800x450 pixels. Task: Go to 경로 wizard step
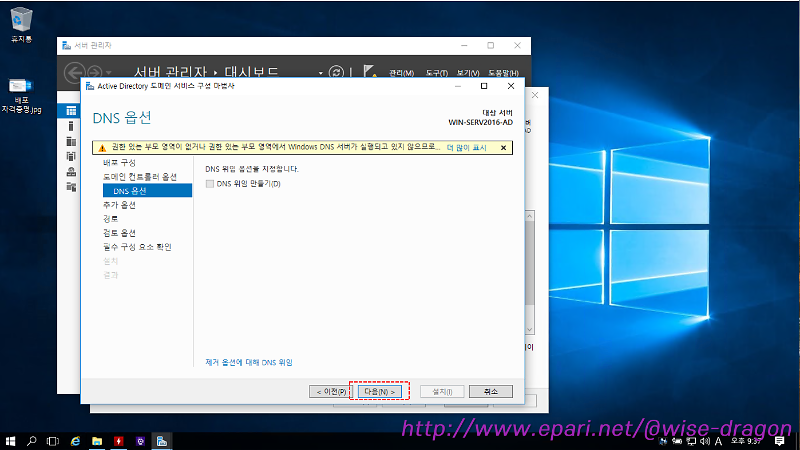coord(111,218)
